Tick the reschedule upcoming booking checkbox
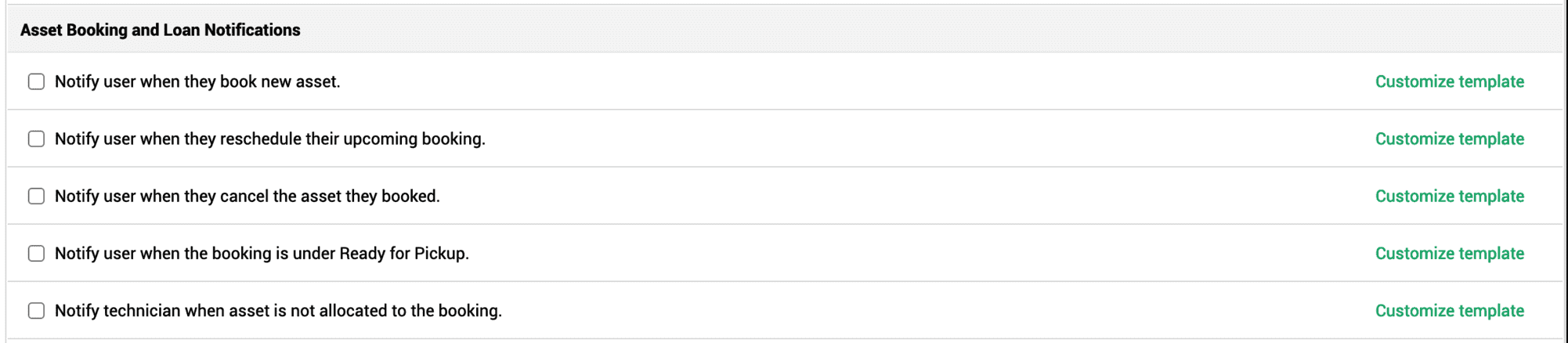The height and width of the screenshot is (343, 1568). [36, 139]
